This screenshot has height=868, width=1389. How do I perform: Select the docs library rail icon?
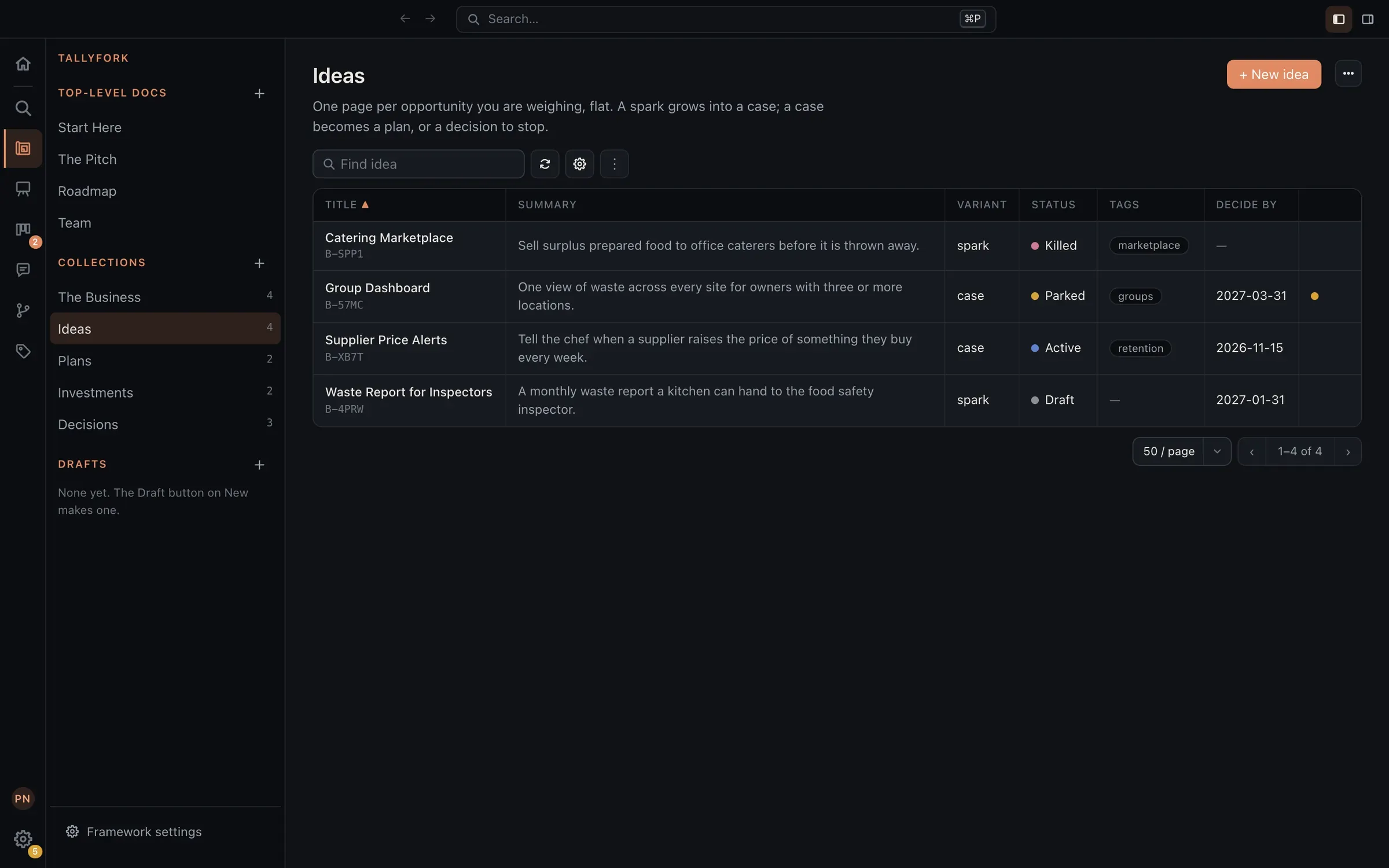tap(23, 149)
